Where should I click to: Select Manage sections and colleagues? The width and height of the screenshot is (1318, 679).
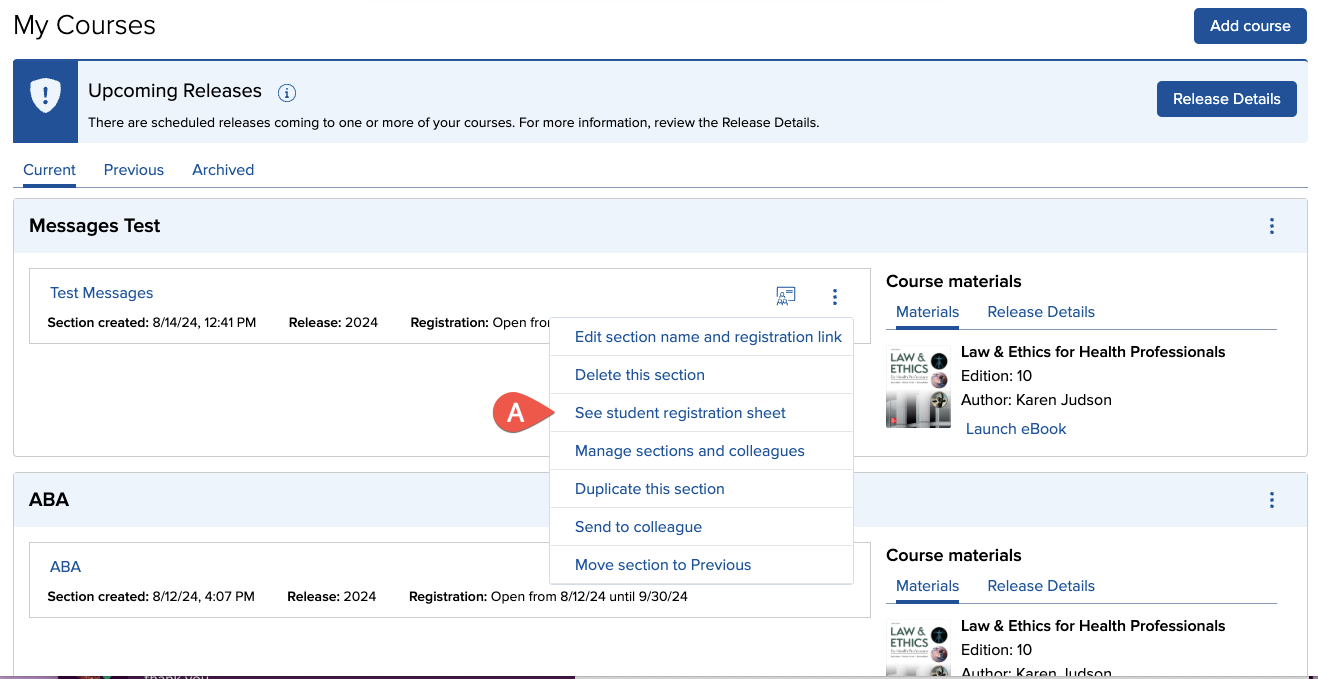(690, 451)
